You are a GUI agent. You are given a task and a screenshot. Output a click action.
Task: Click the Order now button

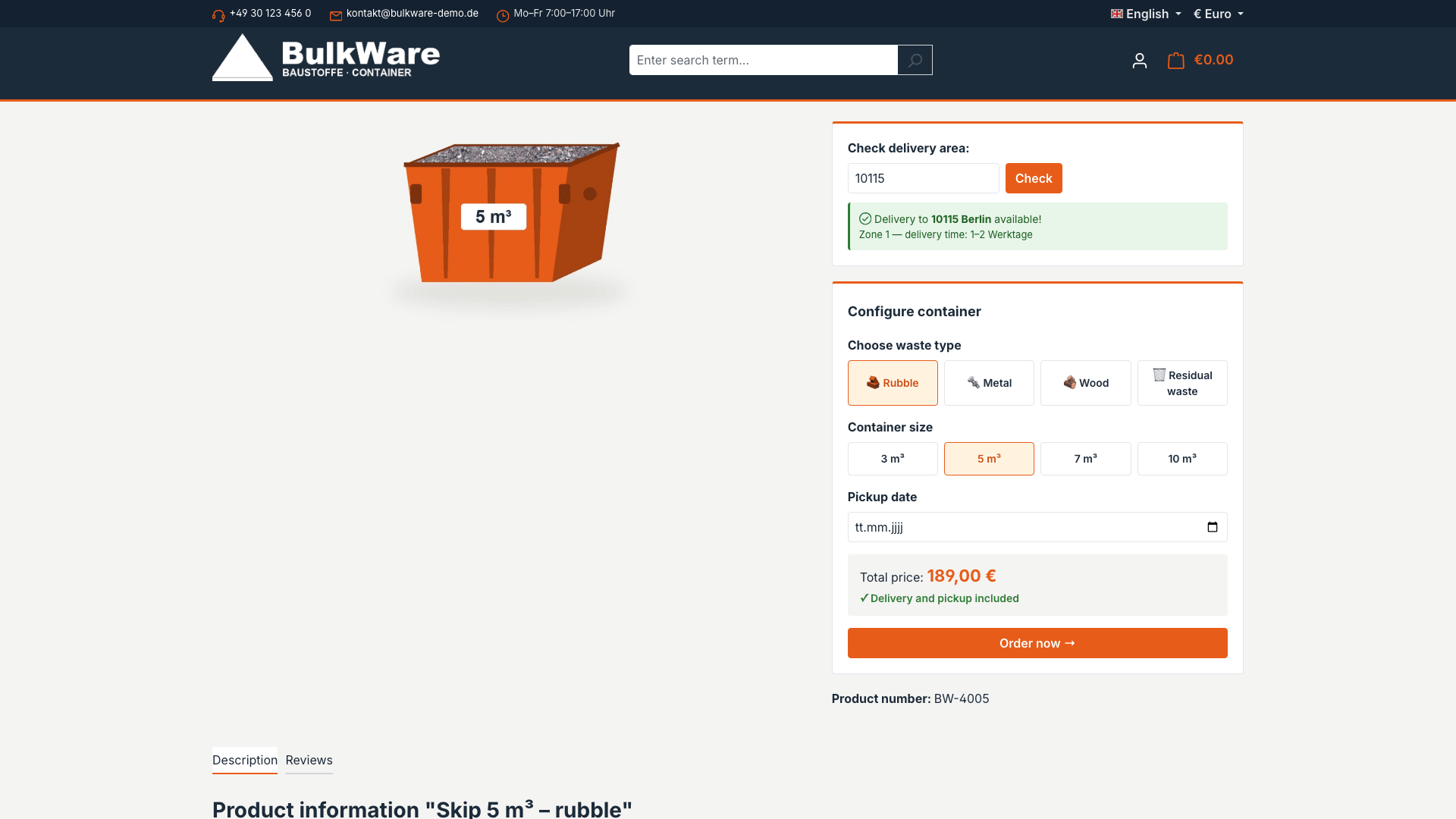1037,643
